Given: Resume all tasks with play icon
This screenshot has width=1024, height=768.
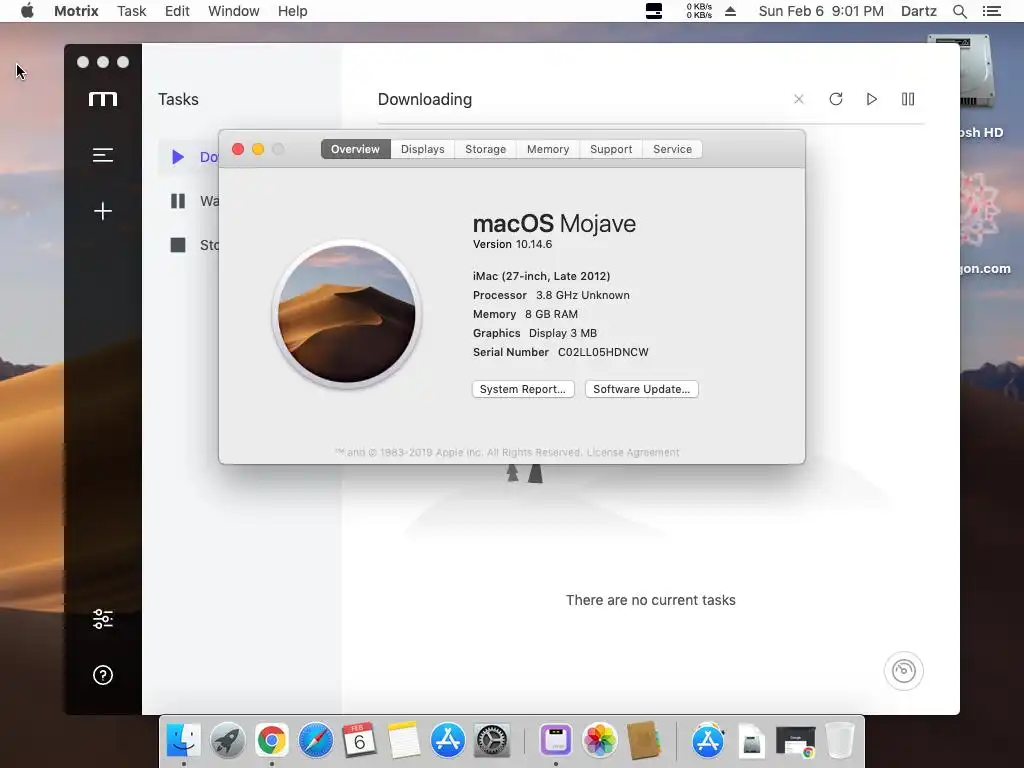Looking at the screenshot, I should coord(872,99).
